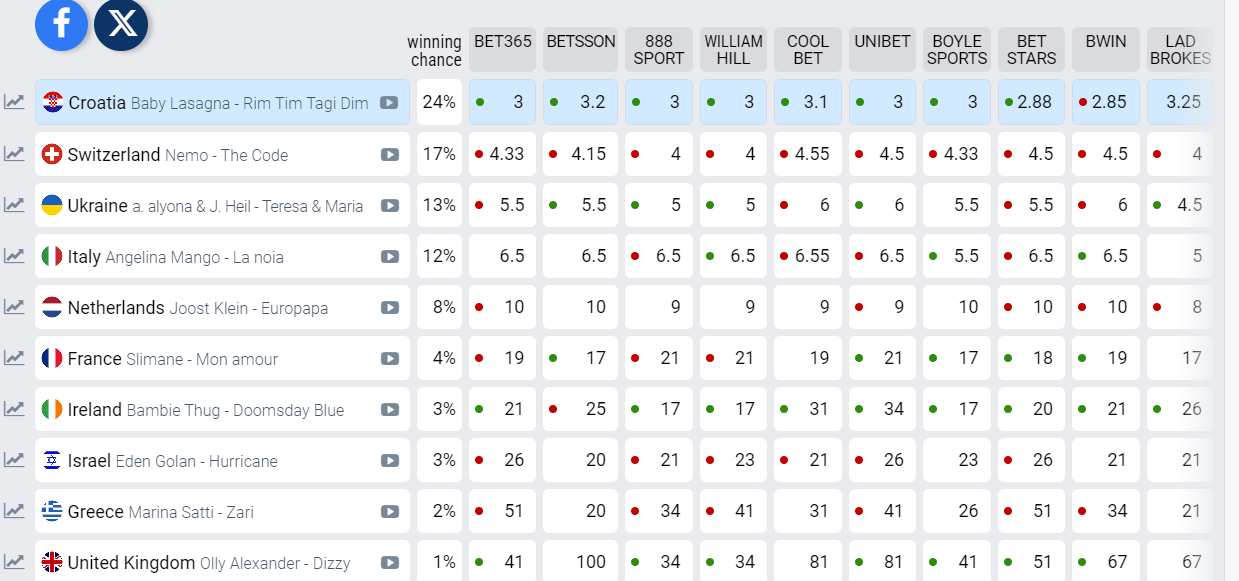
Task: Click Ukraine's 13% winning chance cell
Action: tap(439, 205)
